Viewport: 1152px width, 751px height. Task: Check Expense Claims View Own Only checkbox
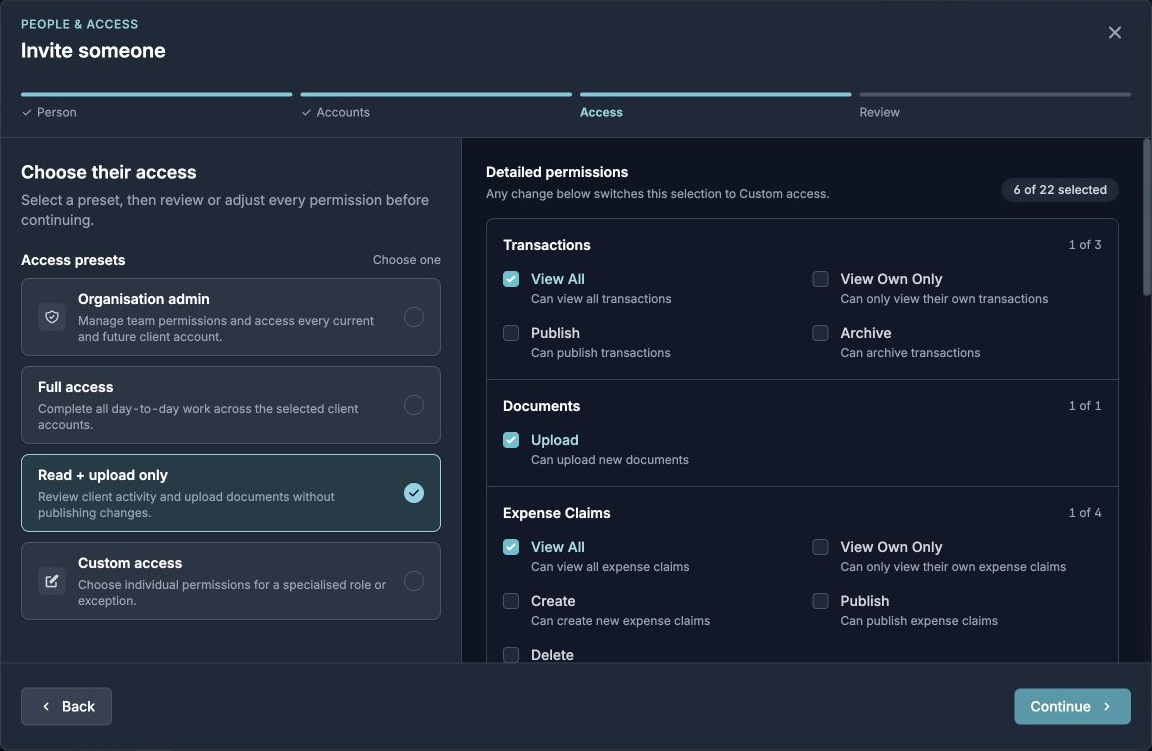820,547
